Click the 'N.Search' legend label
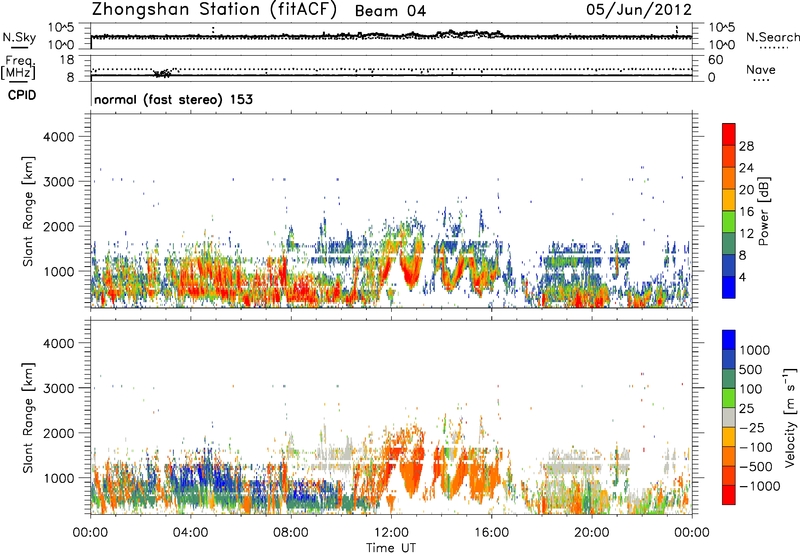Screen dimensions: 800x554 [x=773, y=37]
